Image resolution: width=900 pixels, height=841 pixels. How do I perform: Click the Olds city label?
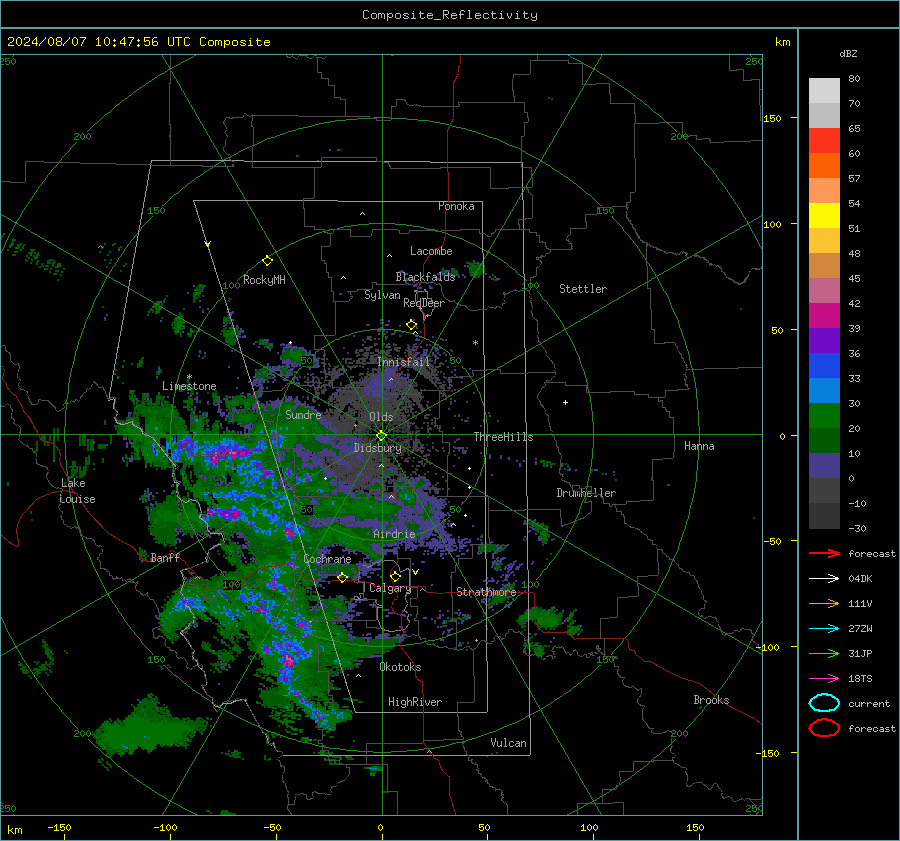tap(381, 417)
